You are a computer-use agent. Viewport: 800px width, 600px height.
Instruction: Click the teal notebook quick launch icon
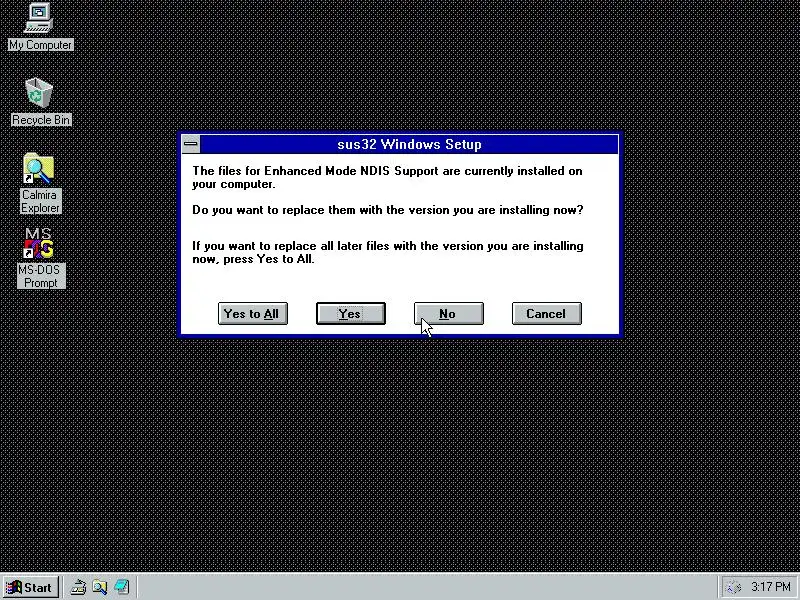click(x=121, y=587)
